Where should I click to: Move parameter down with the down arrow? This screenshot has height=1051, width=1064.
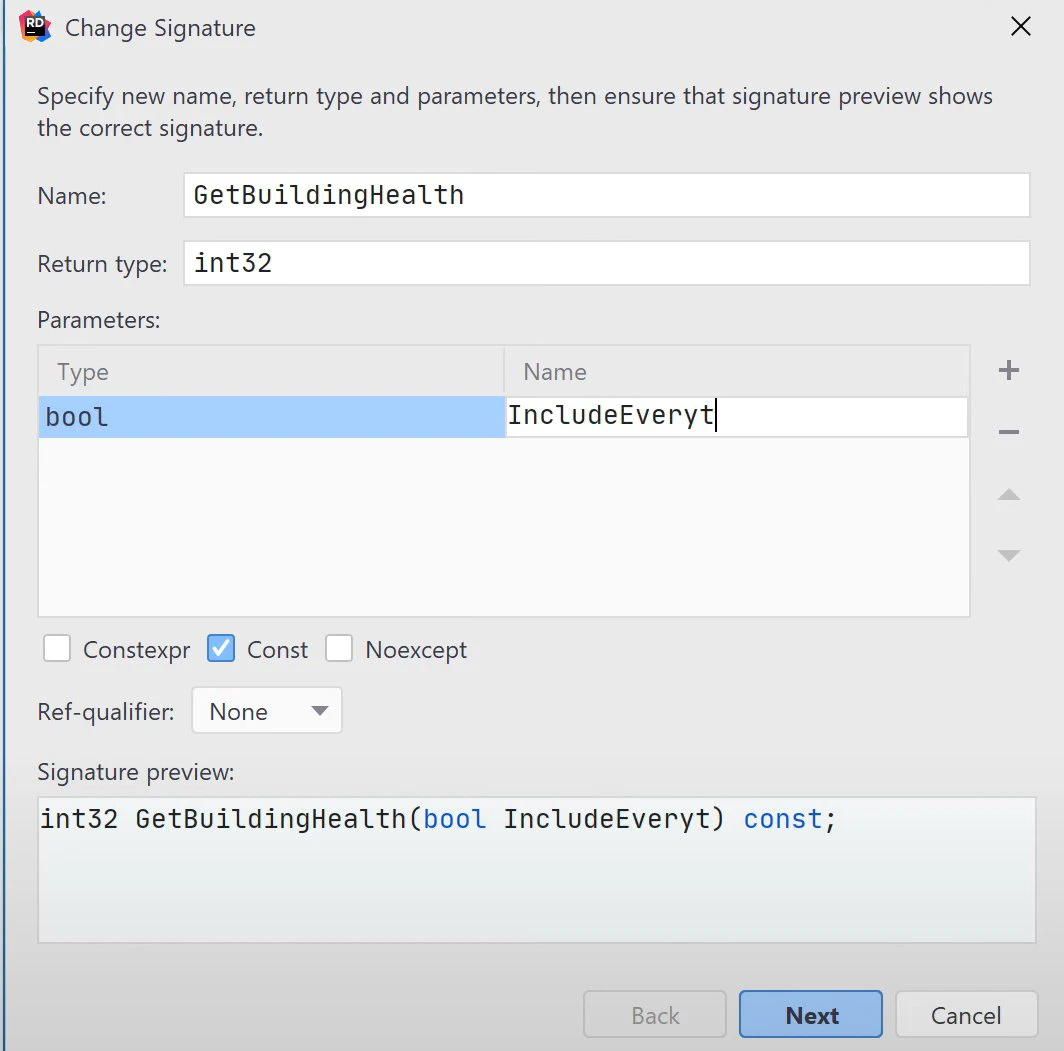point(1008,555)
